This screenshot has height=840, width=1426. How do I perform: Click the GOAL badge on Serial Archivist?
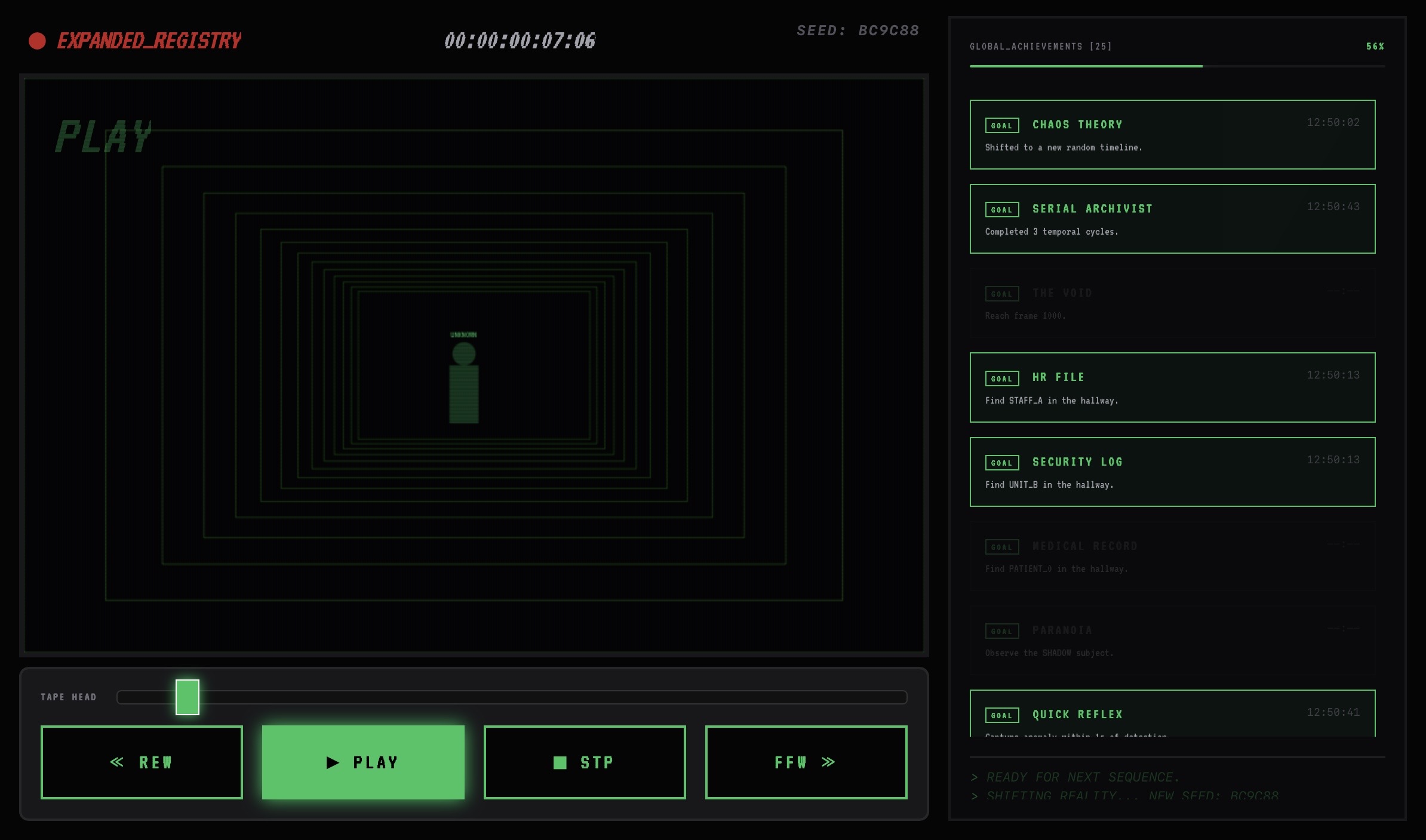point(1001,210)
